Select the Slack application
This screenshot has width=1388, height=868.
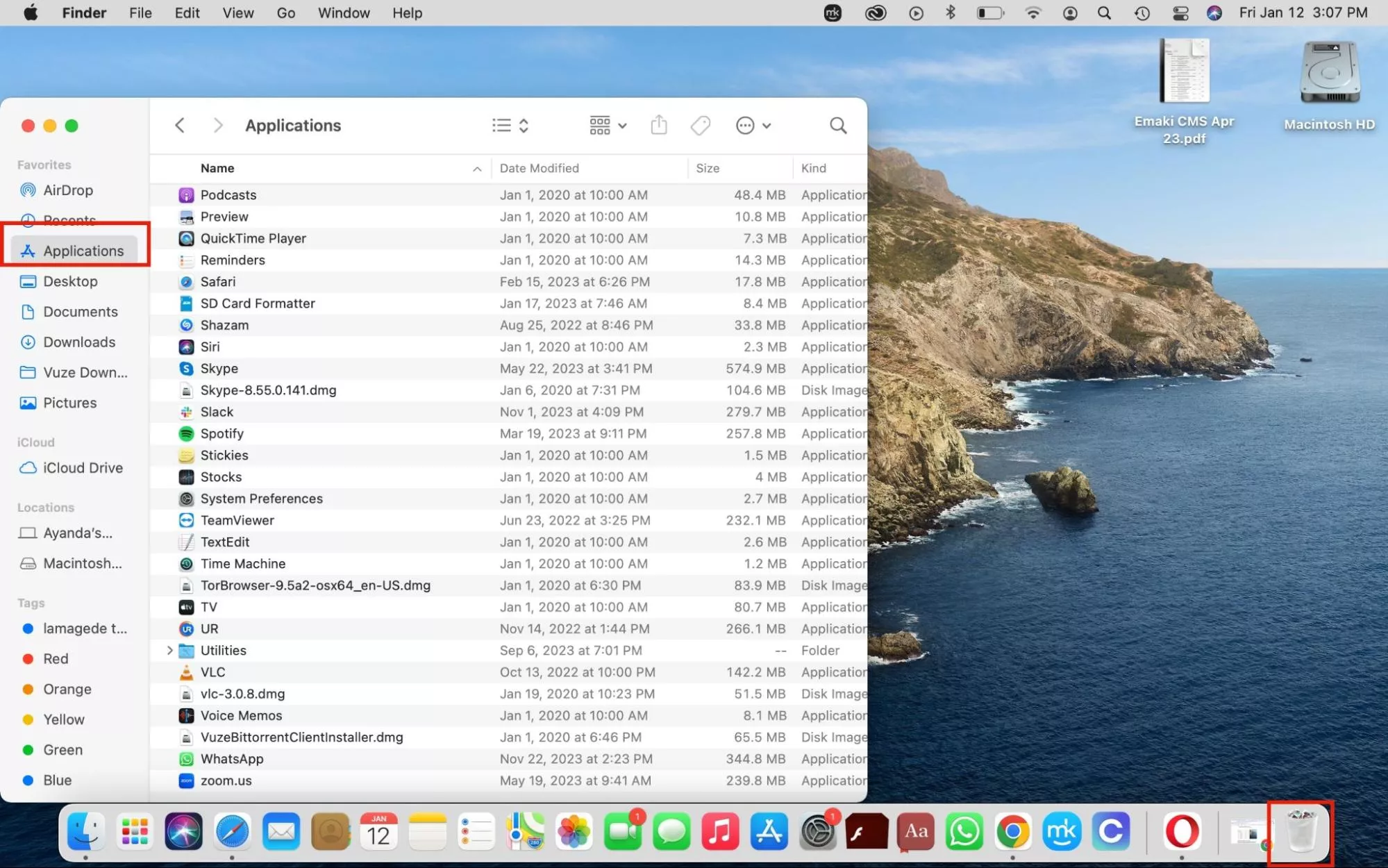click(509, 412)
